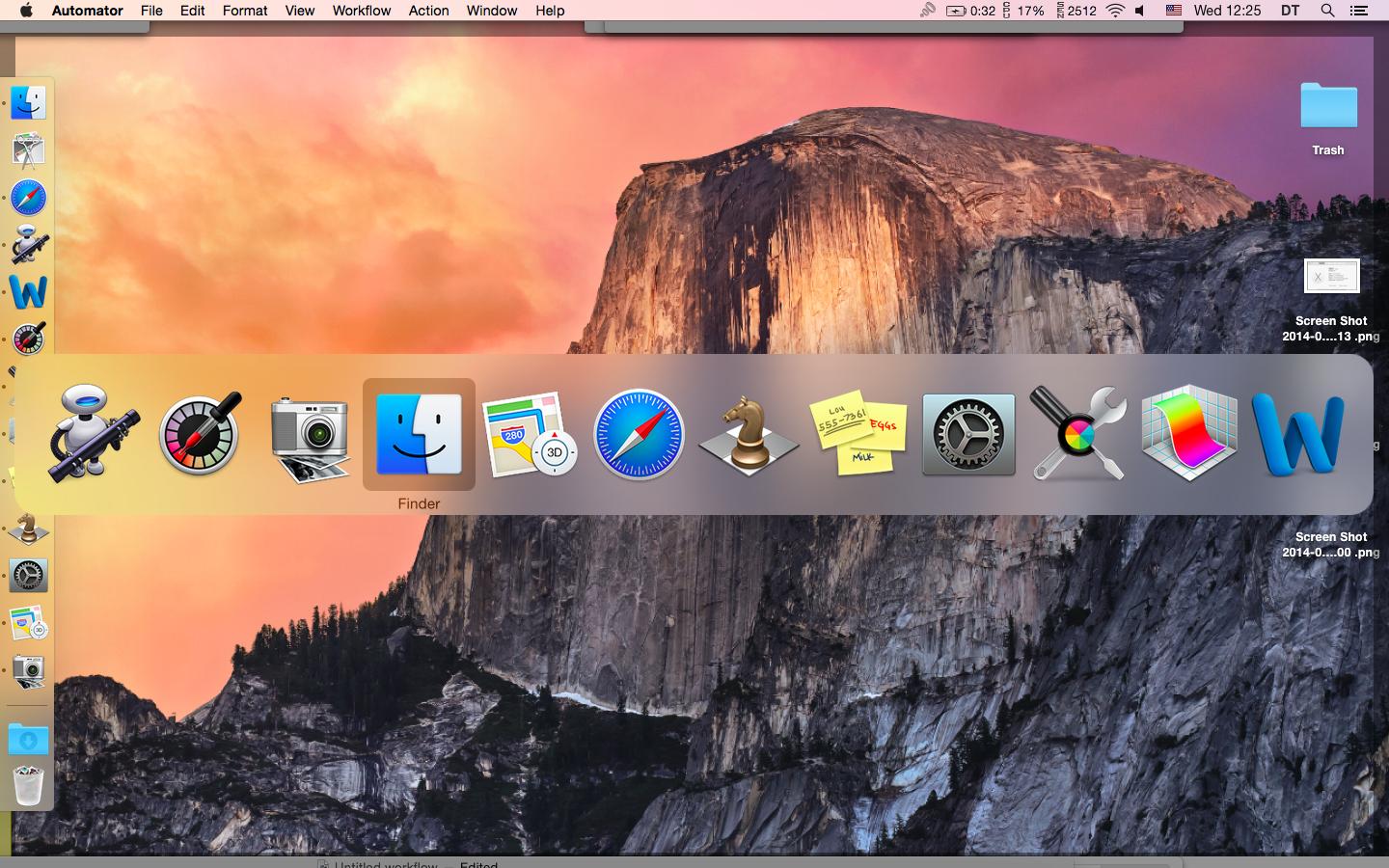Open the Automator application menu
The width and height of the screenshot is (1389, 868).
point(87,11)
